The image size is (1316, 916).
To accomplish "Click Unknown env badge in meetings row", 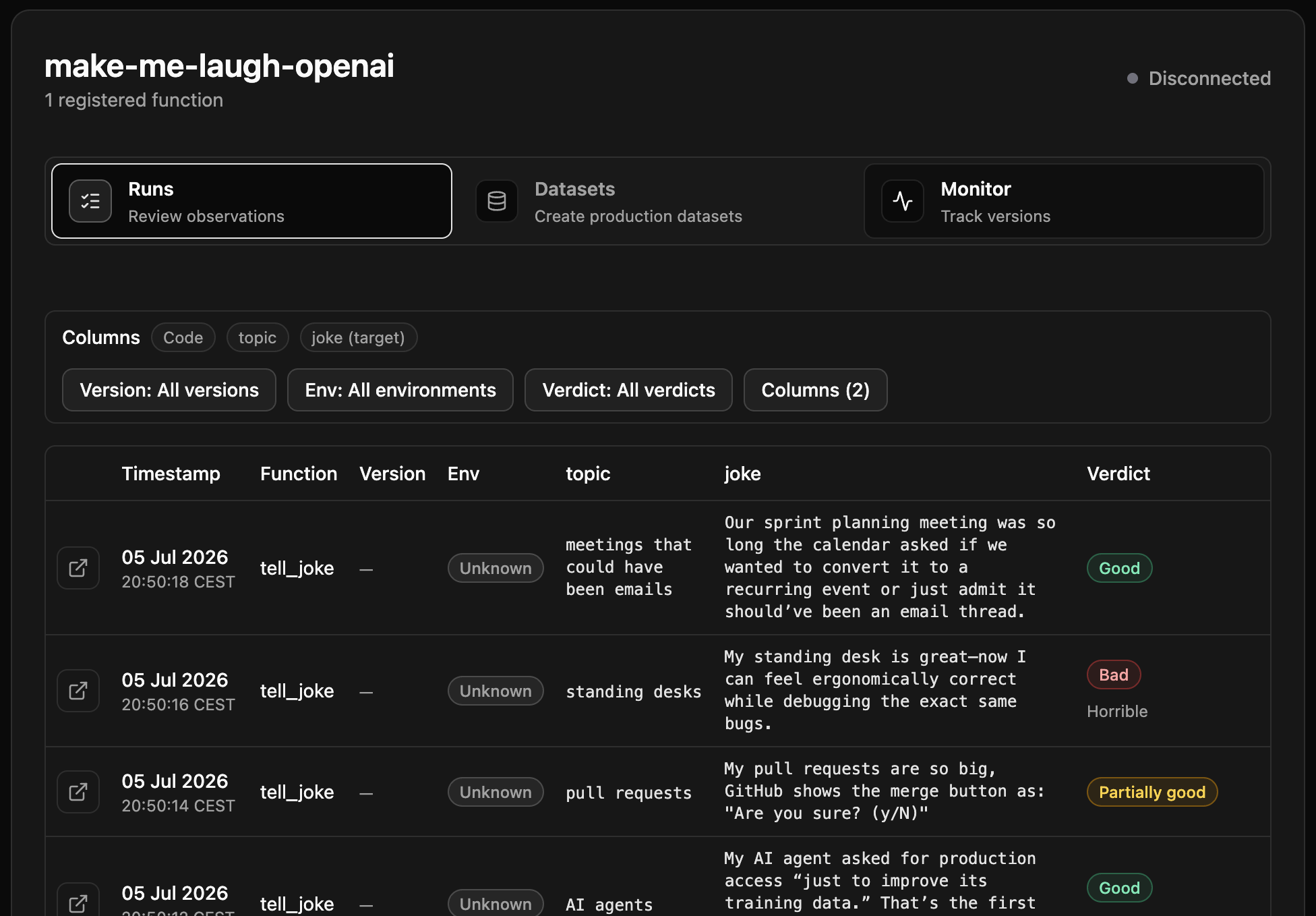I will pyautogui.click(x=496, y=568).
